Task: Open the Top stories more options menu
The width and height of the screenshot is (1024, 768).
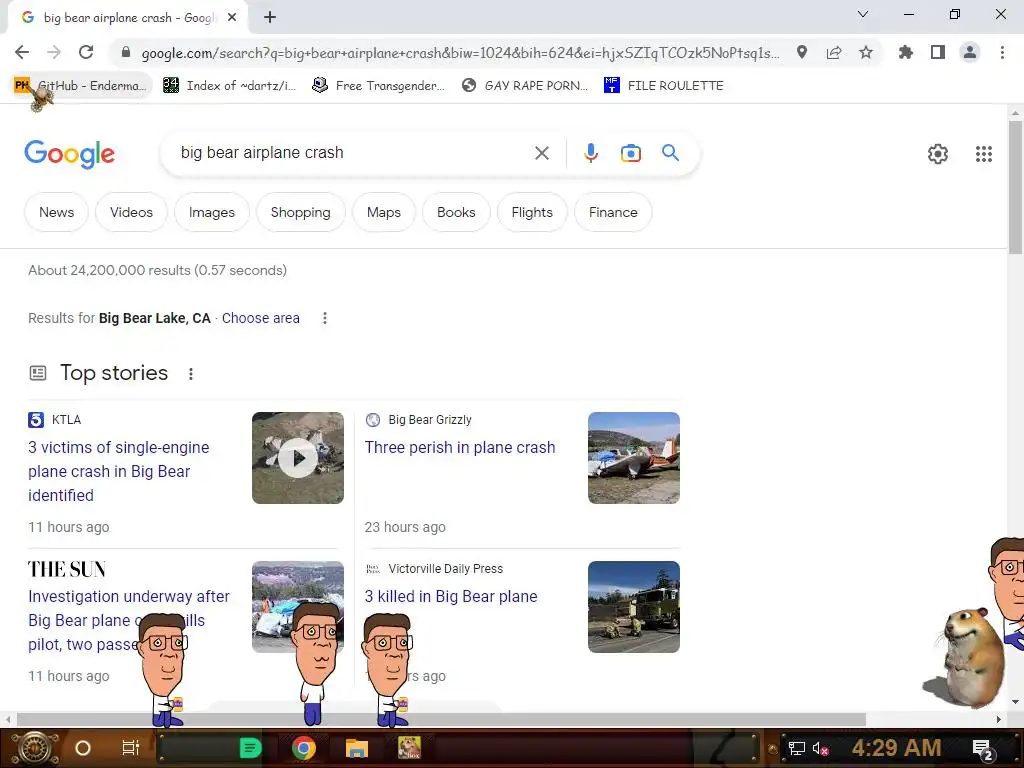Action: 191,374
